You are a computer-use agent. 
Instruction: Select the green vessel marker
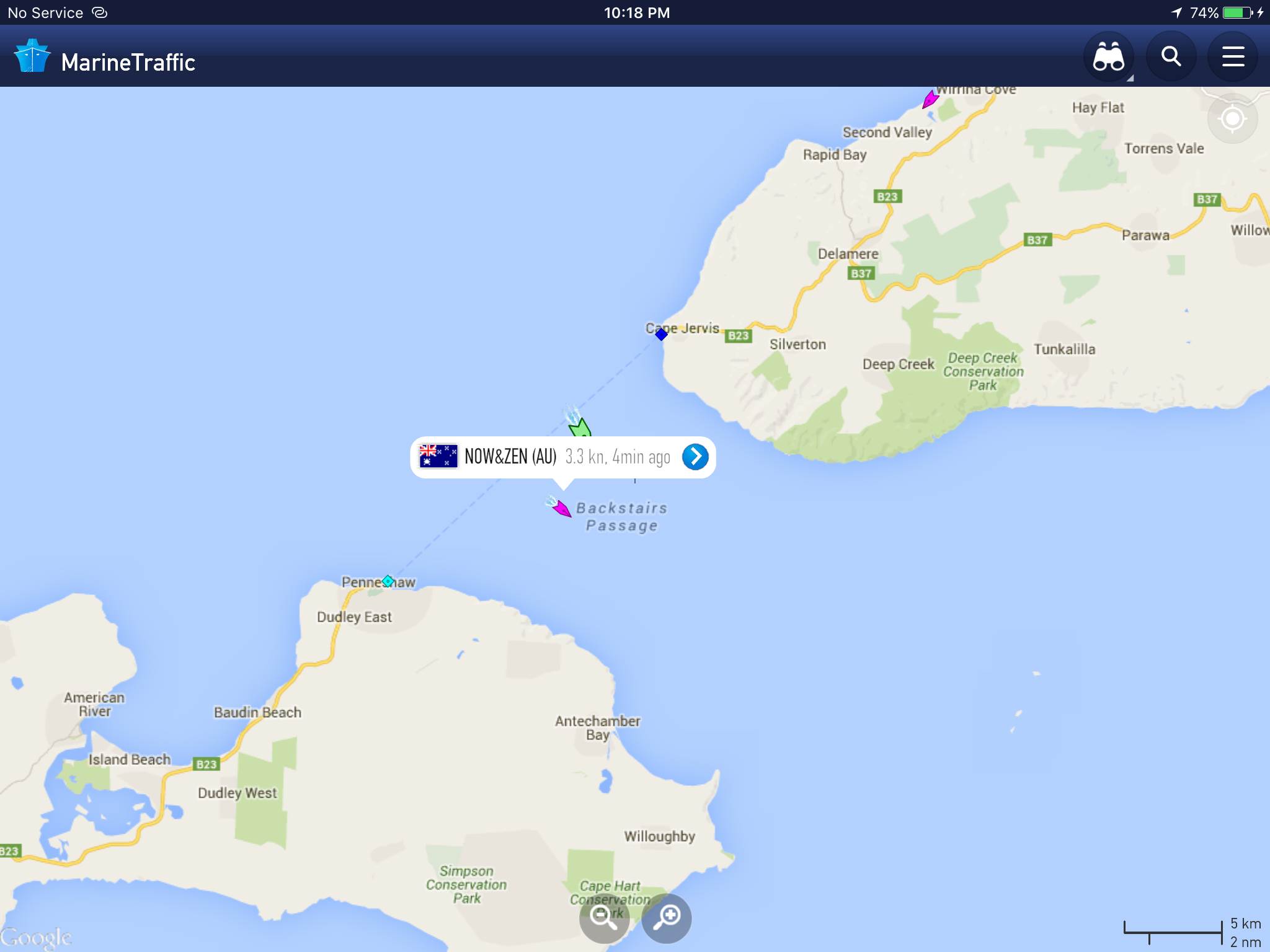579,426
